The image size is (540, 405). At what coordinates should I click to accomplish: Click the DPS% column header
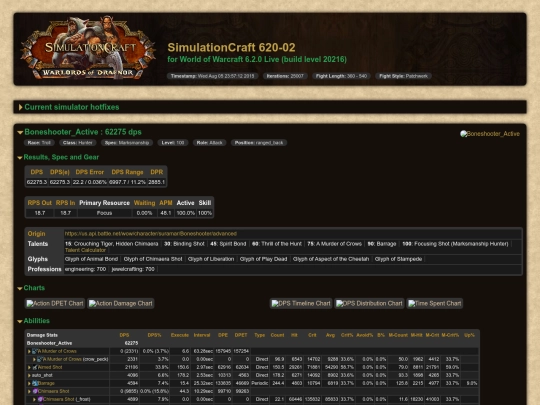(x=154, y=335)
